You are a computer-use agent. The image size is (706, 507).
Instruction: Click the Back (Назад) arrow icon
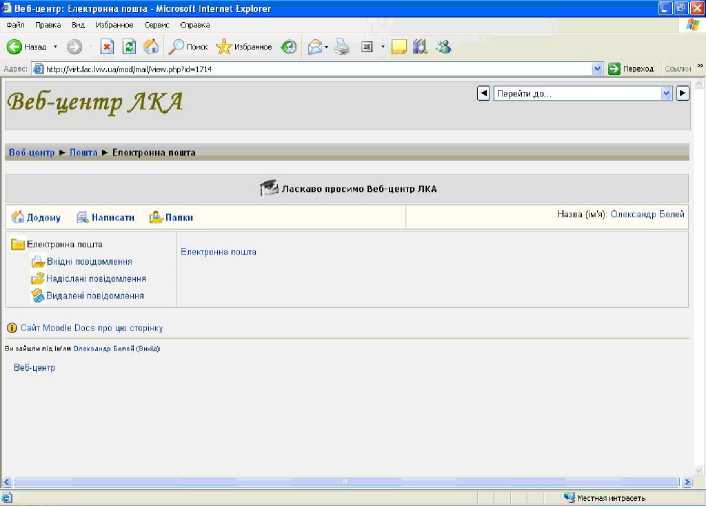coord(14,46)
